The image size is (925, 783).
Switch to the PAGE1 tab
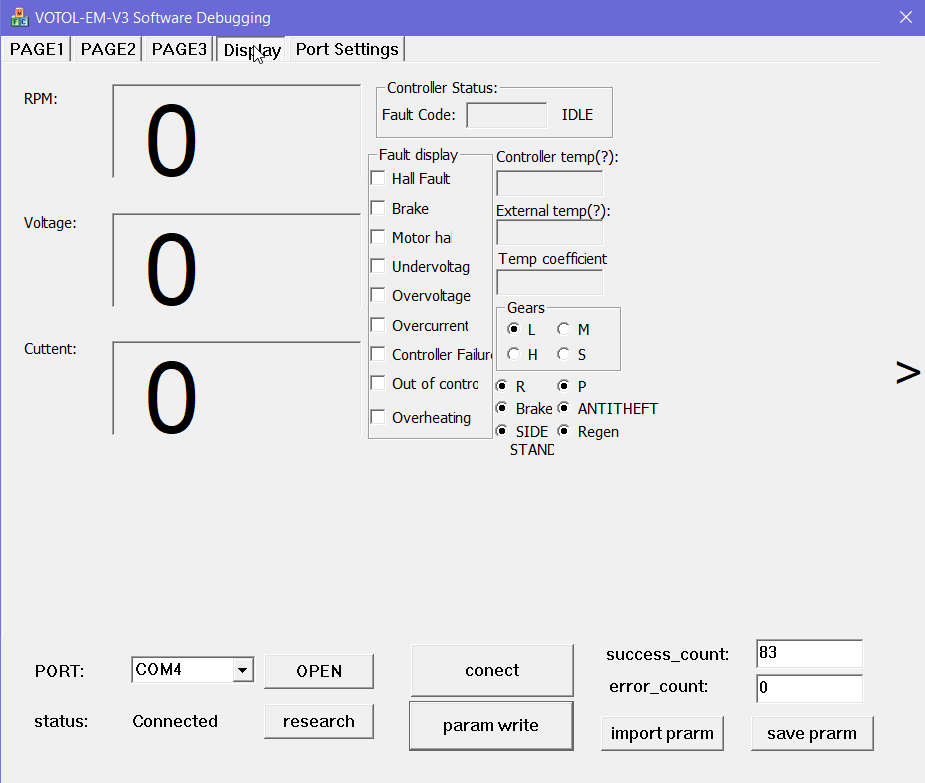pos(37,49)
